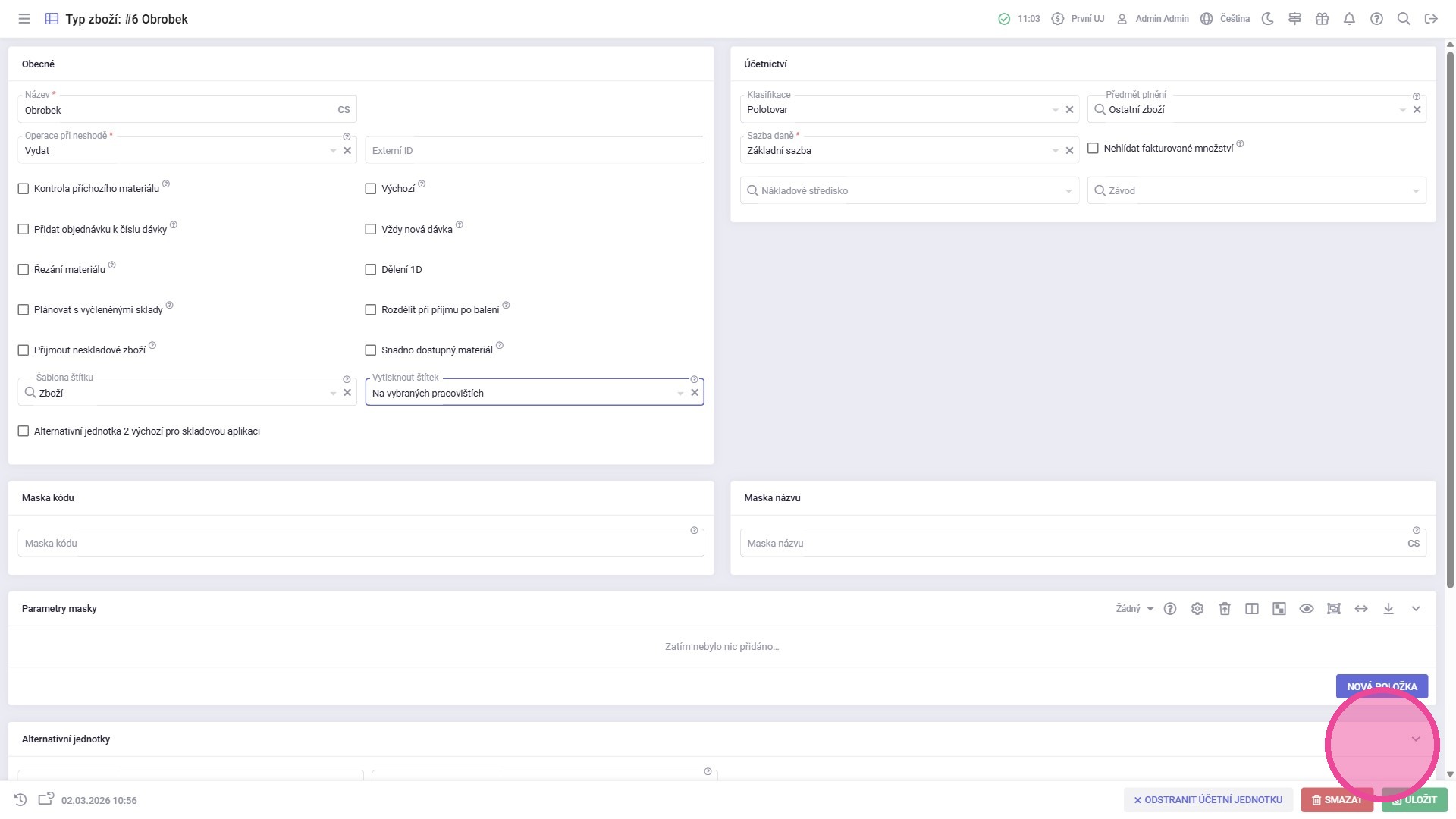Toggle dark mode moon icon
The width and height of the screenshot is (1456, 819).
(x=1267, y=19)
